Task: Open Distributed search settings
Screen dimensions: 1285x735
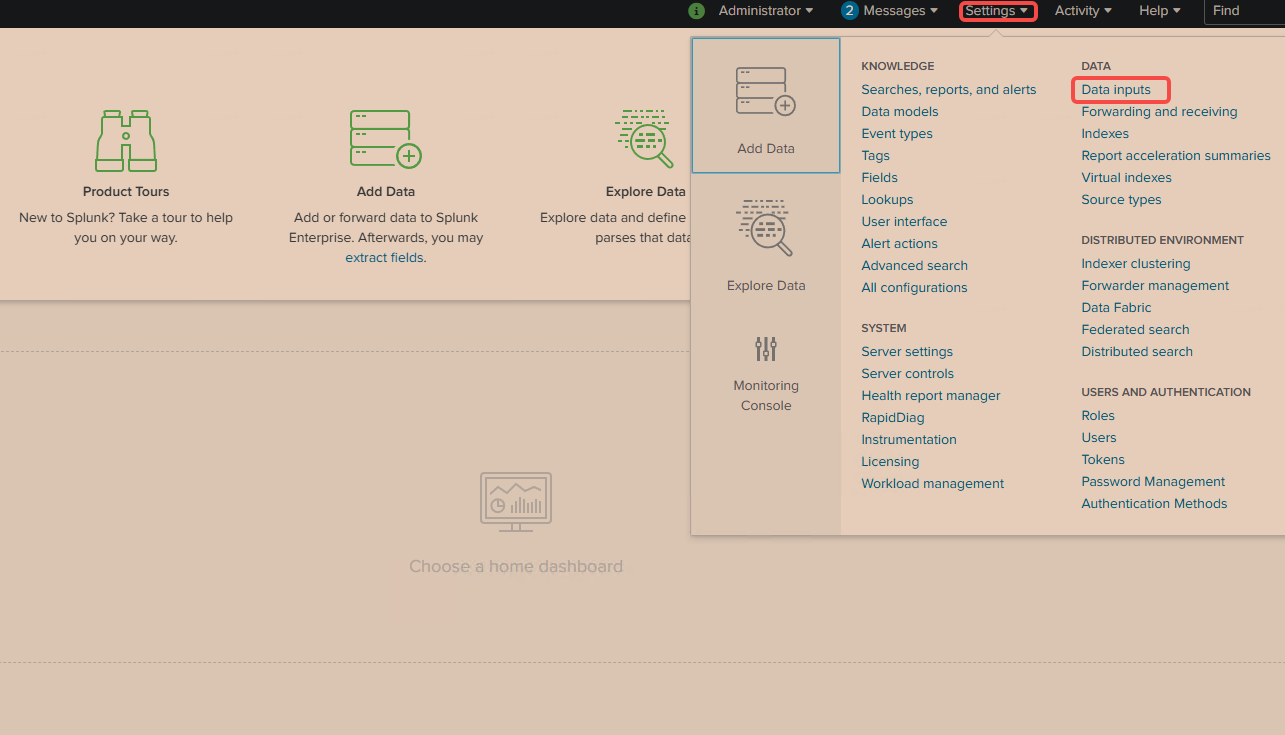Action: pyautogui.click(x=1137, y=352)
